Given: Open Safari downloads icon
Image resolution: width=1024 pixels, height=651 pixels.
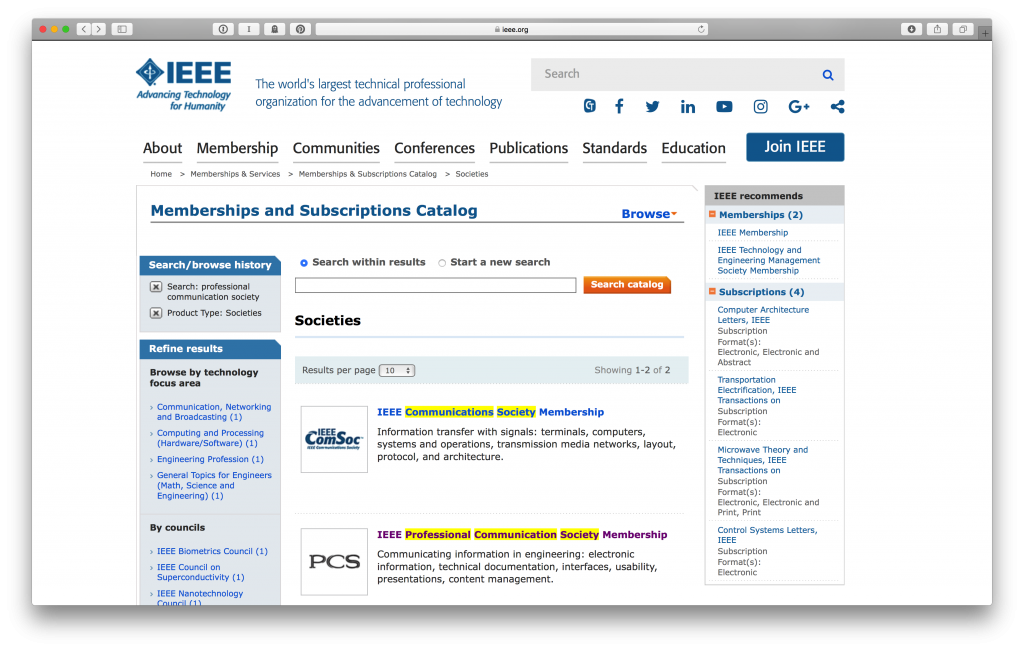Looking at the screenshot, I should tap(912, 29).
